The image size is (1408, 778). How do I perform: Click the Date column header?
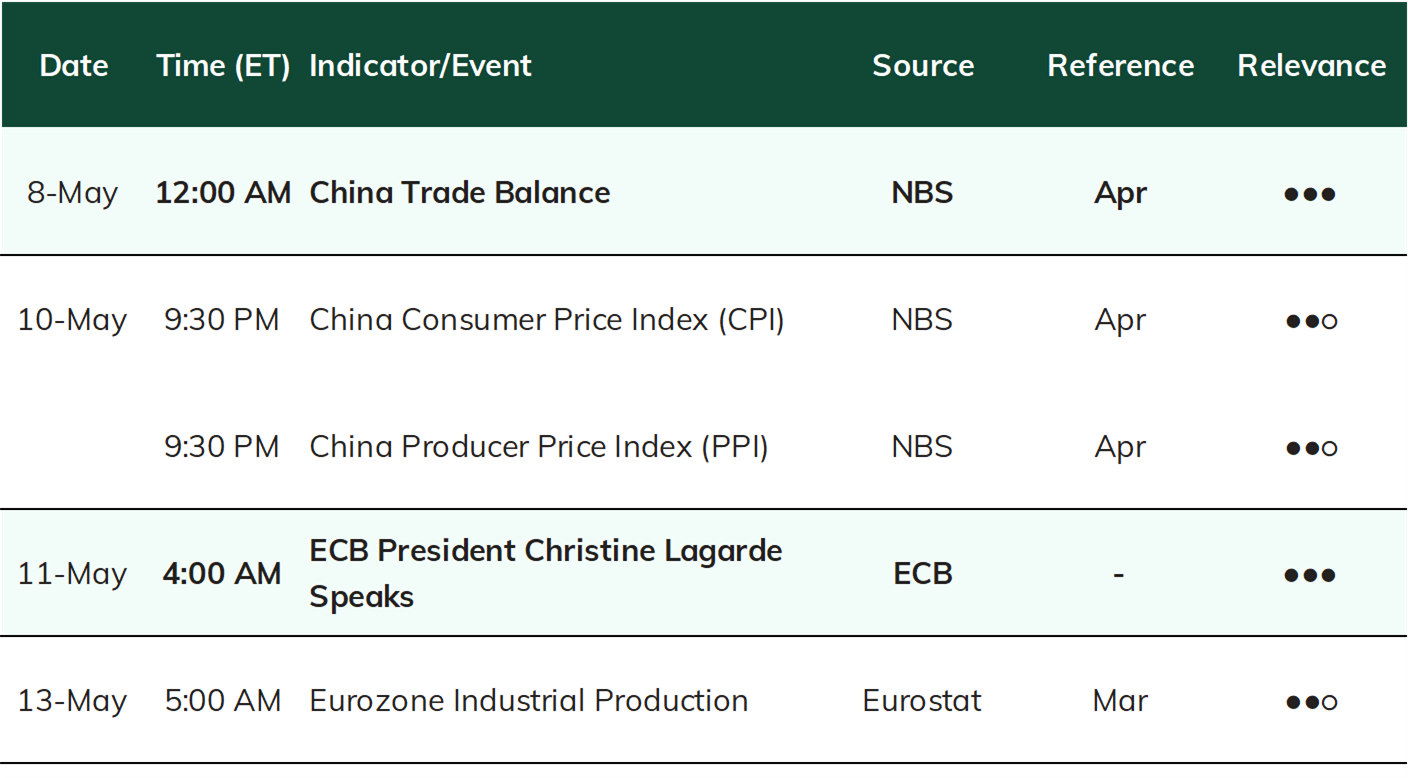point(74,66)
